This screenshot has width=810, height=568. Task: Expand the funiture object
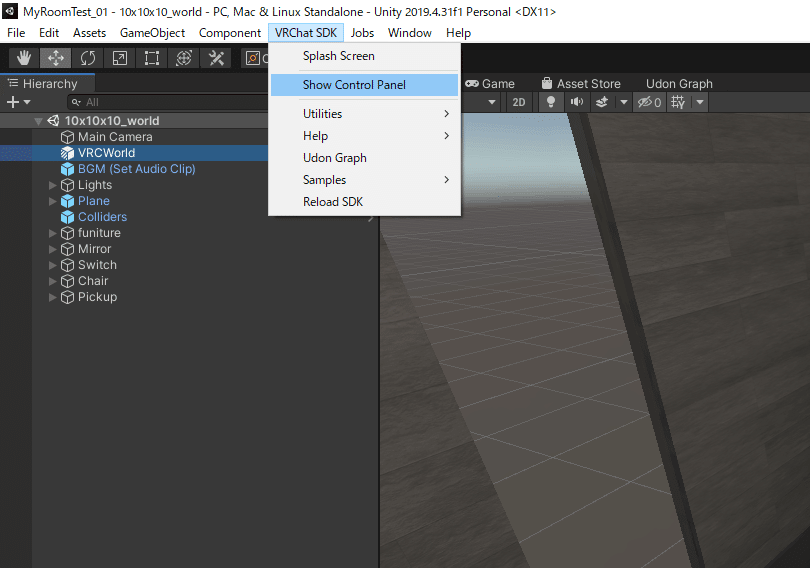click(52, 233)
